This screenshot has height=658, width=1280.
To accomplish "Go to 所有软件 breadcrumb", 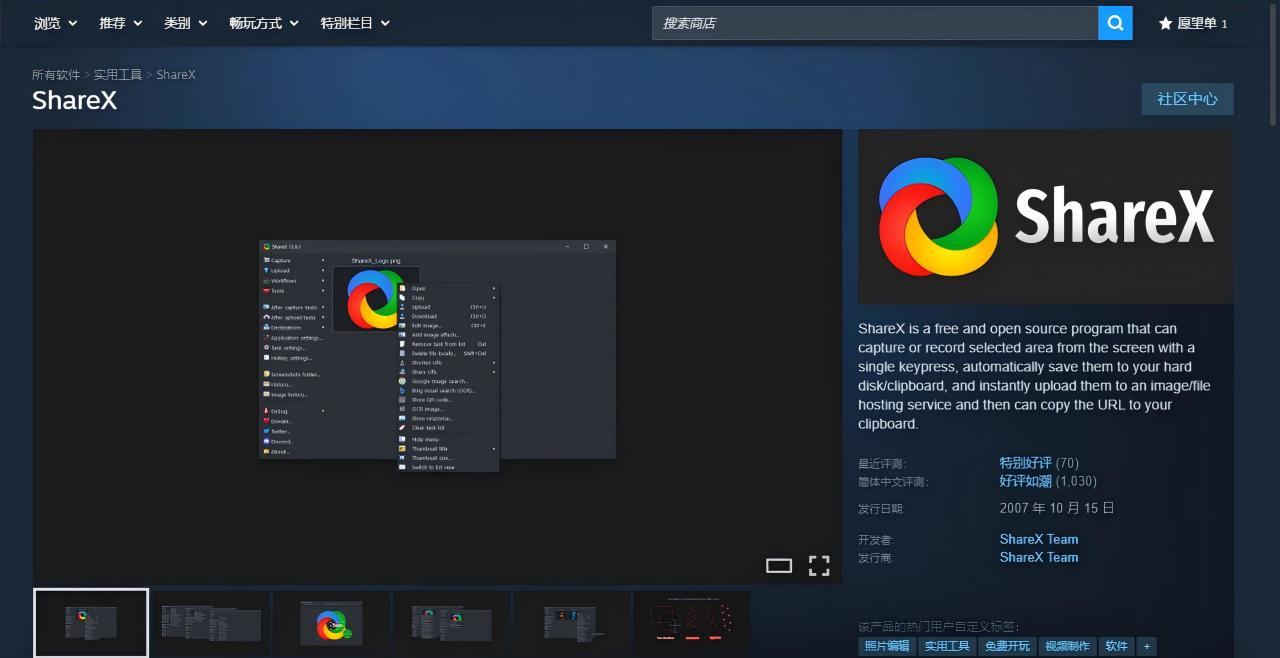I will click(56, 75).
